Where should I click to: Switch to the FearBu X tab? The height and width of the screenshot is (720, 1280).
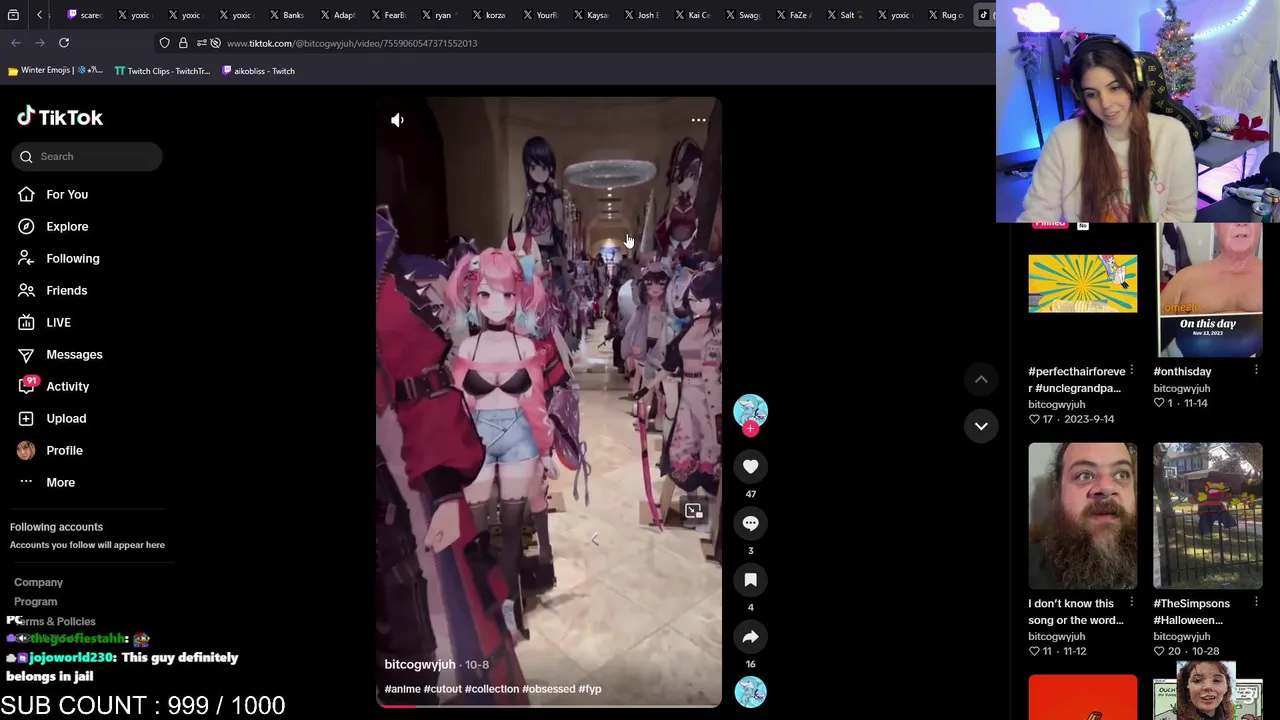click(x=388, y=15)
